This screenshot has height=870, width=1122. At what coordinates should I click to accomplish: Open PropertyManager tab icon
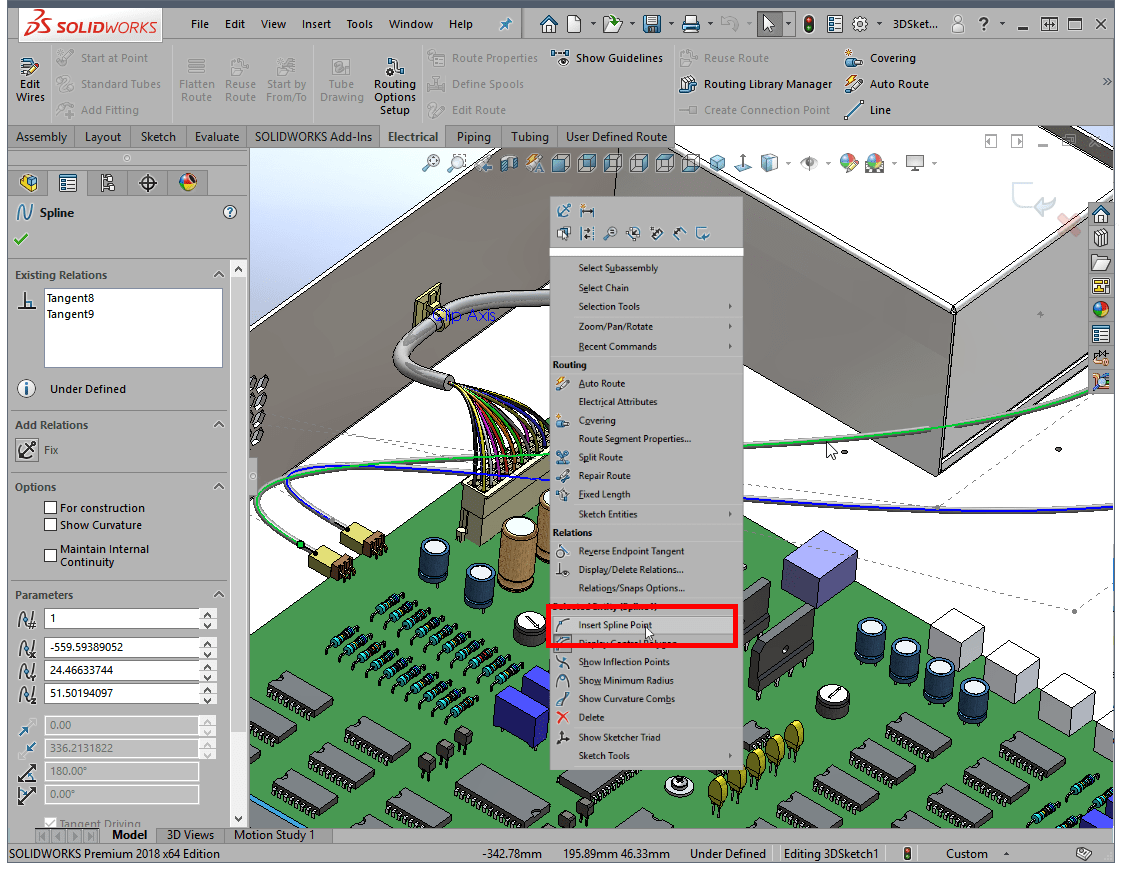coord(68,183)
